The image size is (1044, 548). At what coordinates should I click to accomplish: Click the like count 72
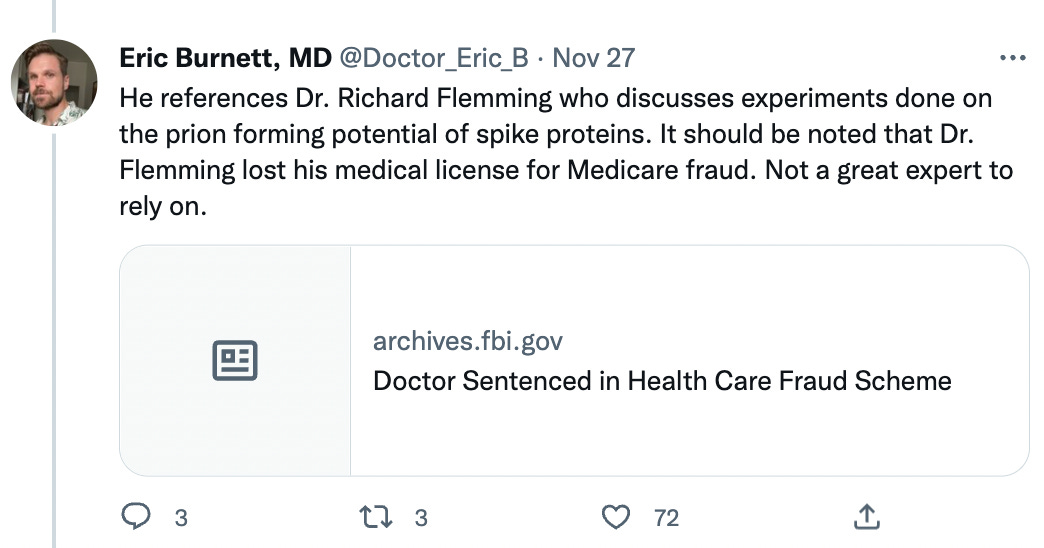666,518
